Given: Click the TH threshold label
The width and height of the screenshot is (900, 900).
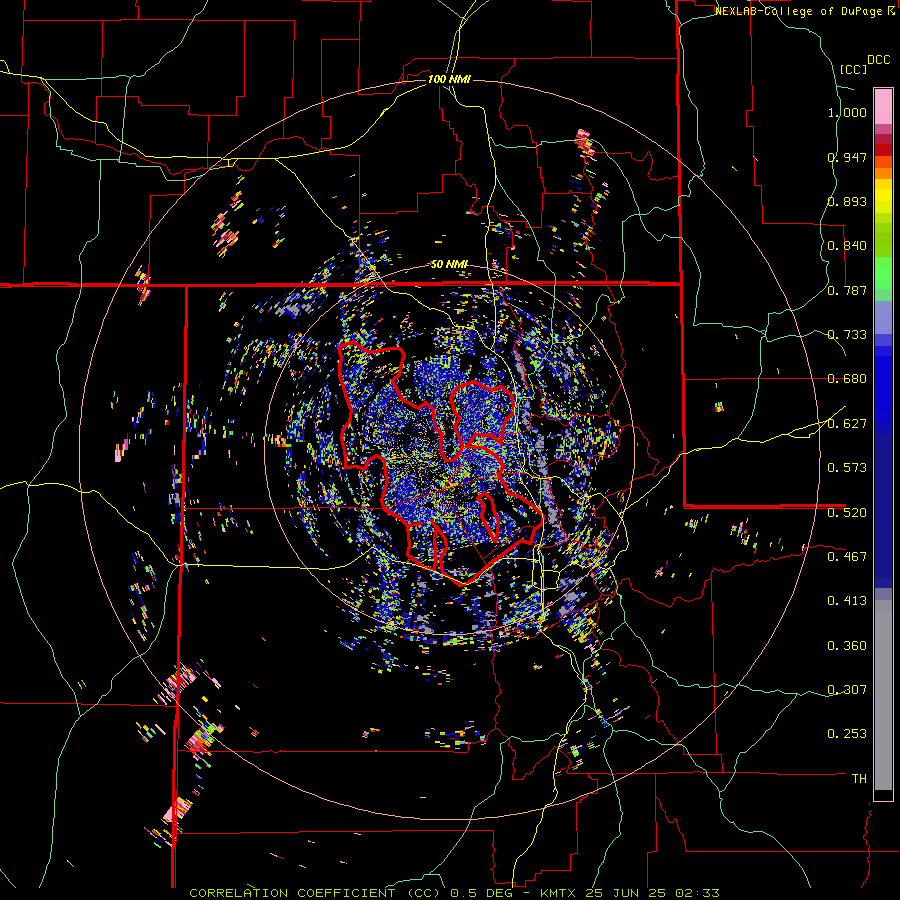Looking at the screenshot, I should (x=859, y=779).
